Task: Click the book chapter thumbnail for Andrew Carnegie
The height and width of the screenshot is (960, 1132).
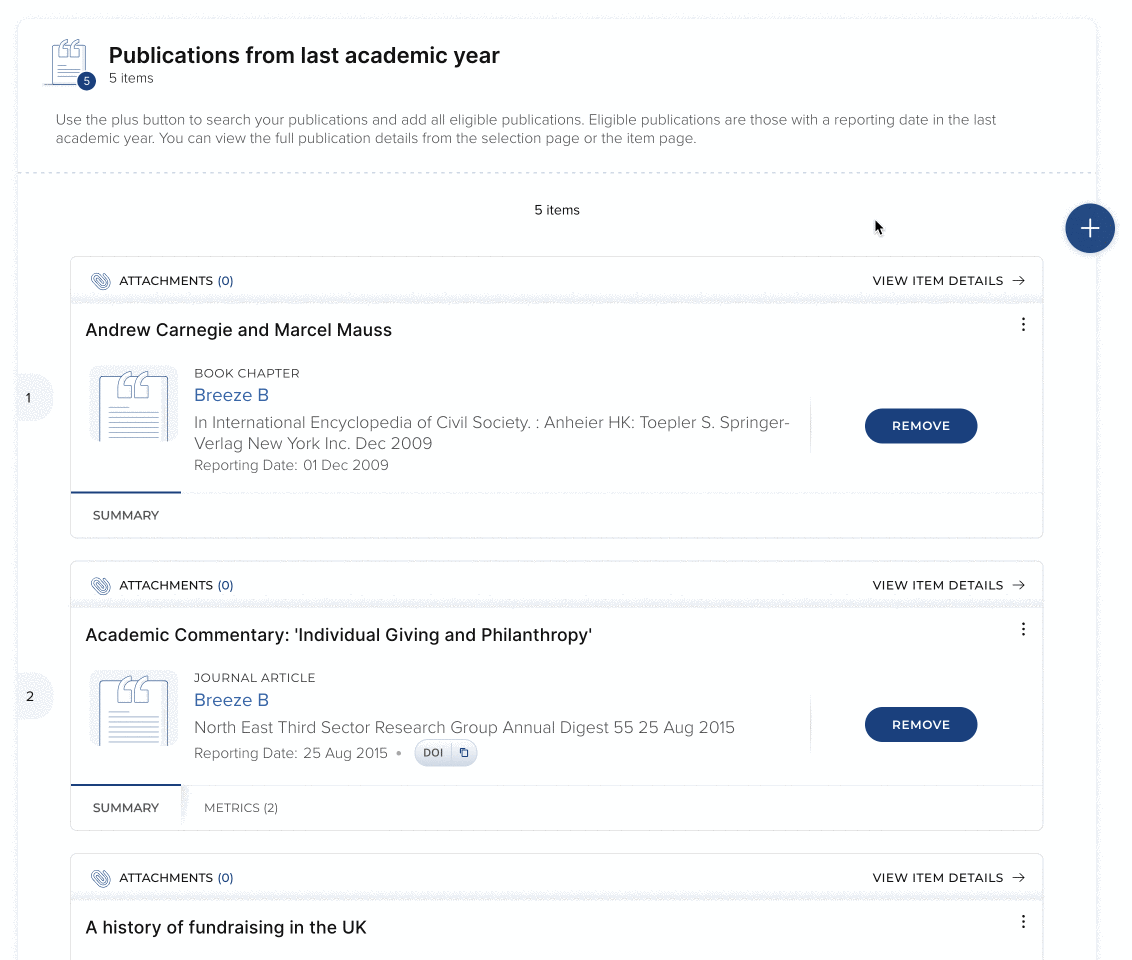Action: [134, 403]
